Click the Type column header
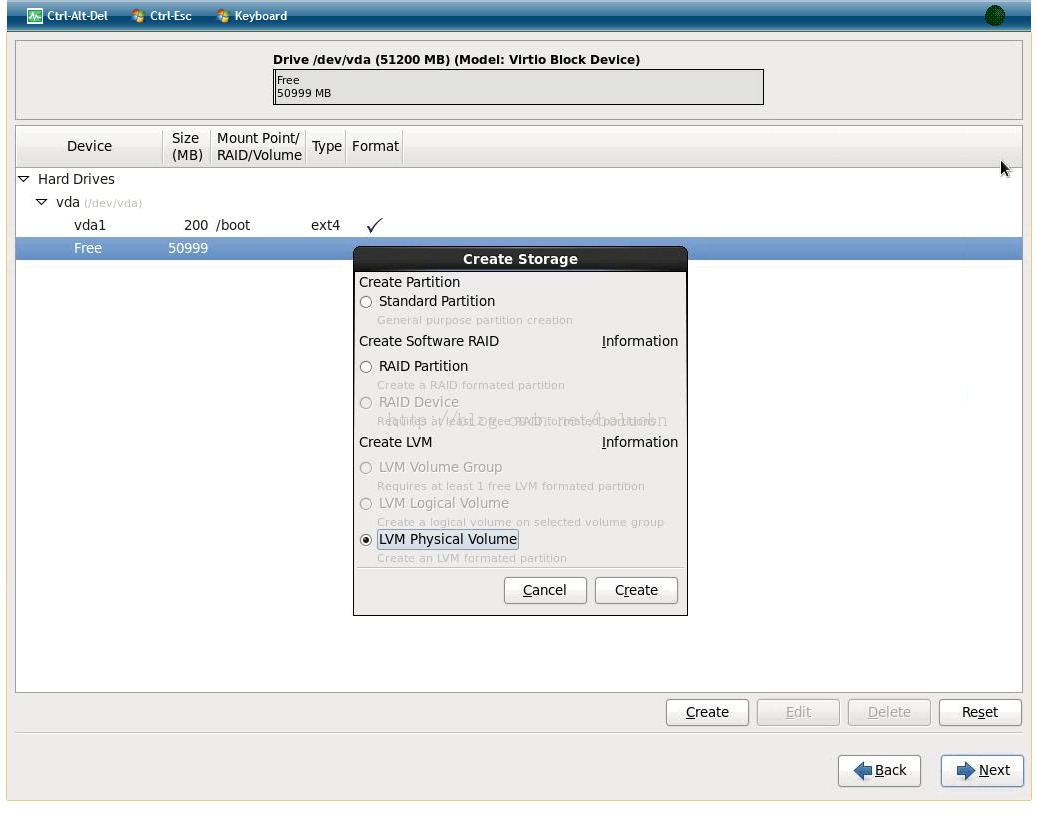Screen dimensions: 1038x819 point(326,146)
